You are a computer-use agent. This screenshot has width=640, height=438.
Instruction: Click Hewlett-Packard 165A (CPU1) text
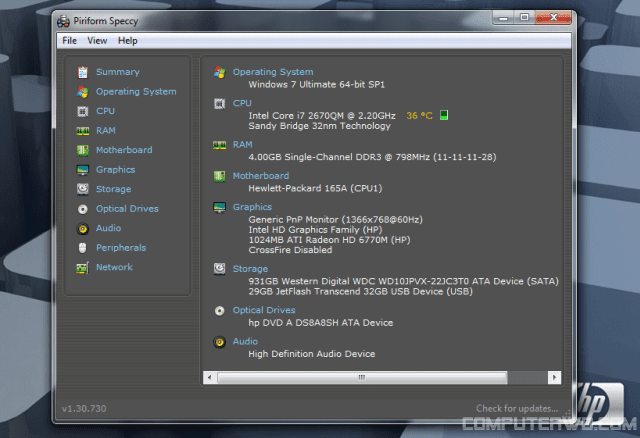point(315,189)
